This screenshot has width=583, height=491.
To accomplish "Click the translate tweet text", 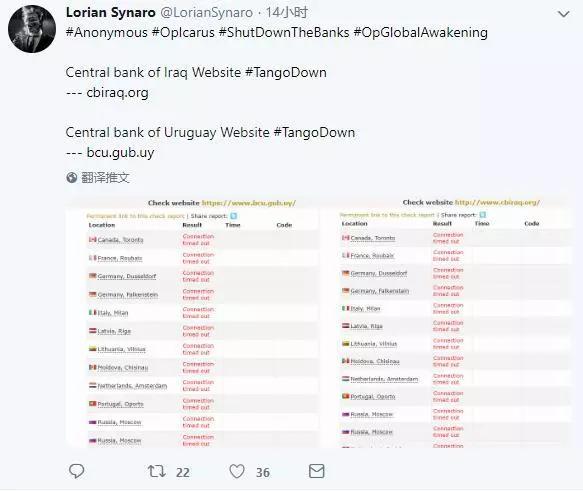I will pyautogui.click(x=105, y=178).
